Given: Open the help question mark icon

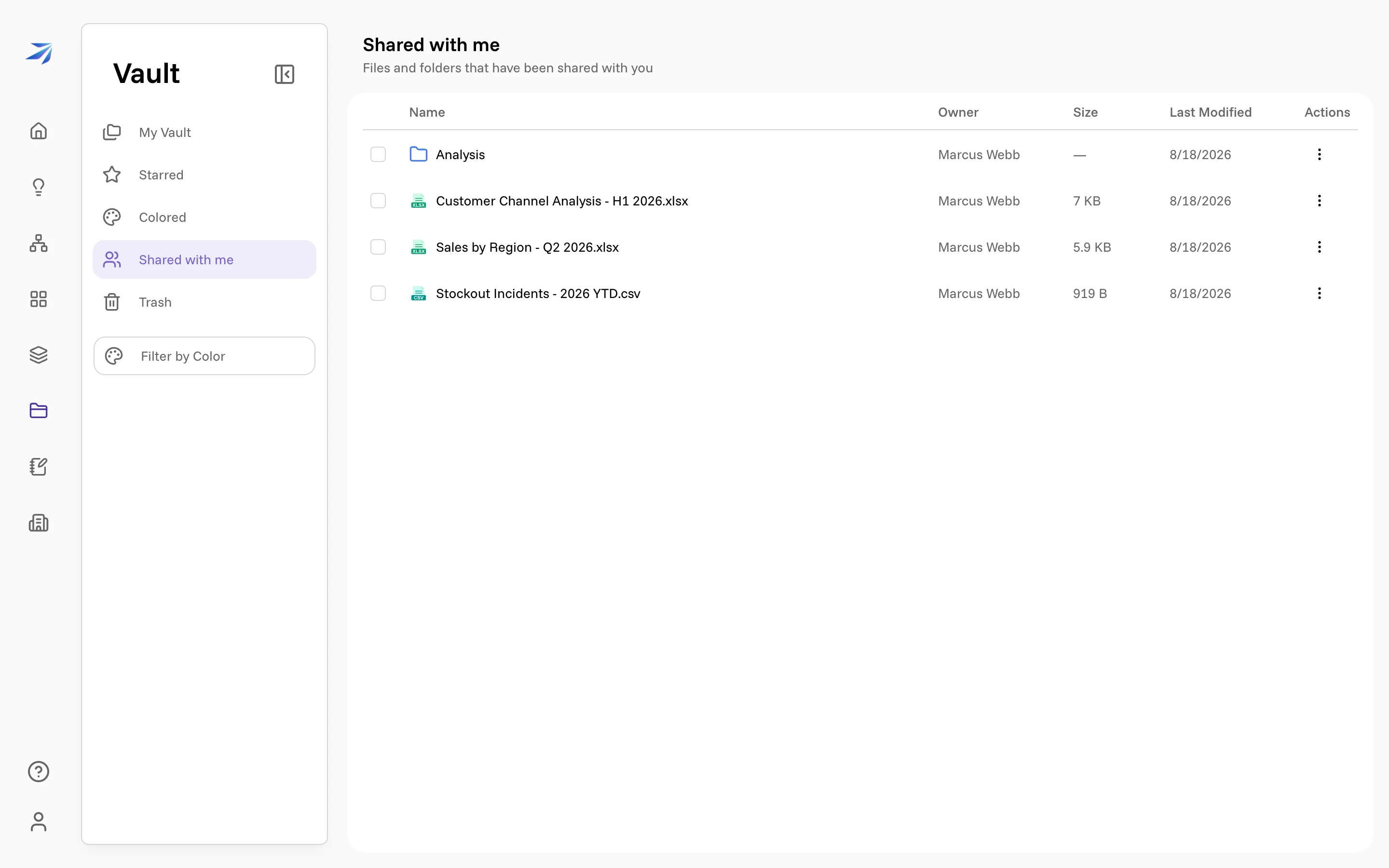Looking at the screenshot, I should click(39, 771).
